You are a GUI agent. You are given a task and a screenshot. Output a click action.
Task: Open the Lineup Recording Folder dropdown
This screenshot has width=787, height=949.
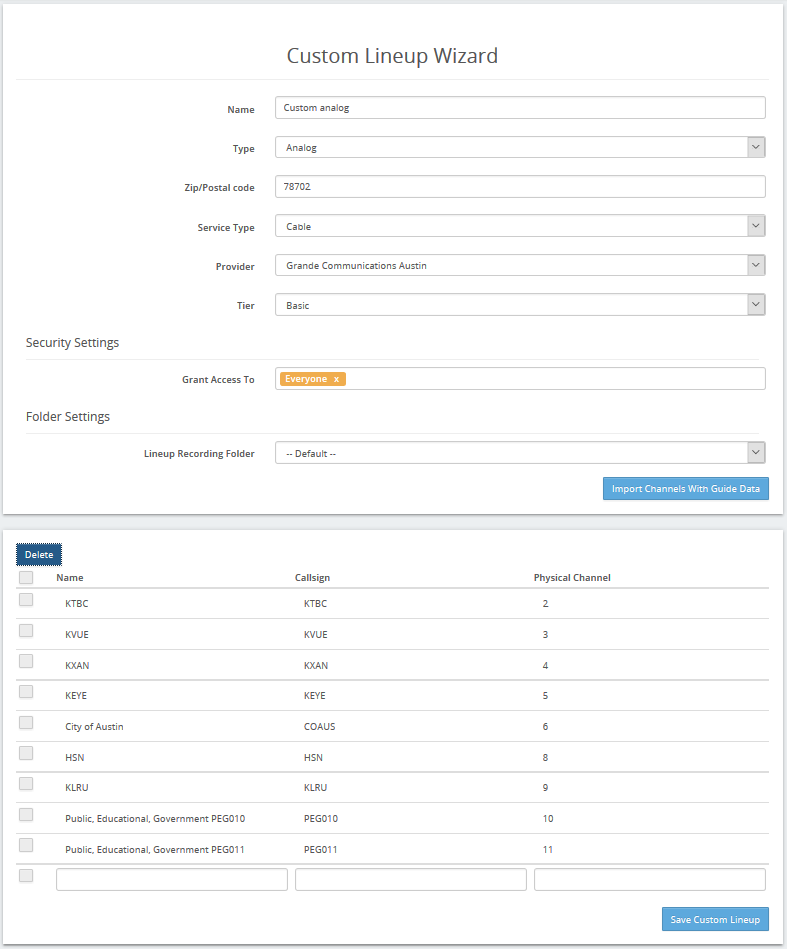coord(520,453)
